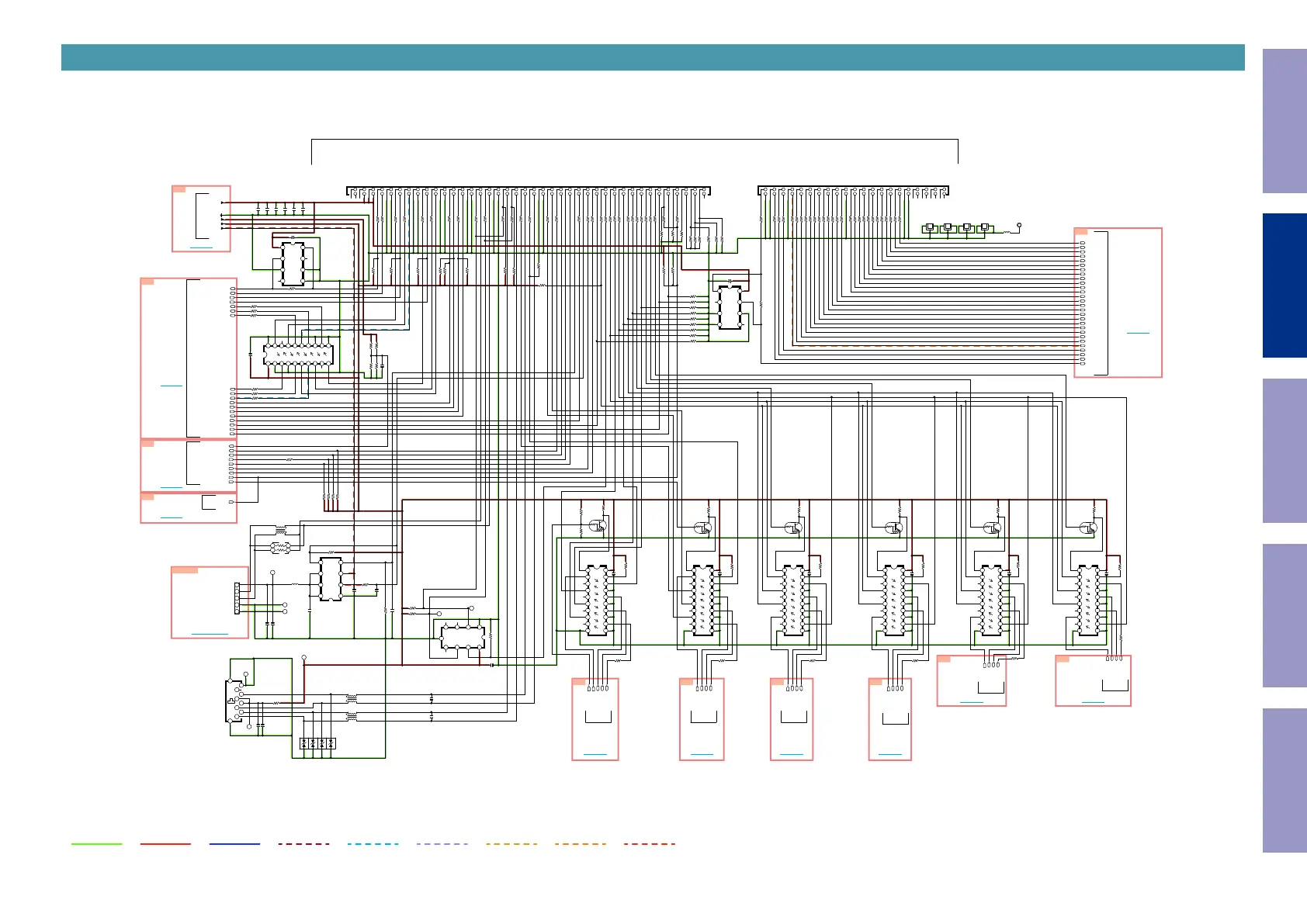Click the four-diode array symbol at bottom
Image resolution: width=1307 pixels, height=924 pixels.
[317, 743]
